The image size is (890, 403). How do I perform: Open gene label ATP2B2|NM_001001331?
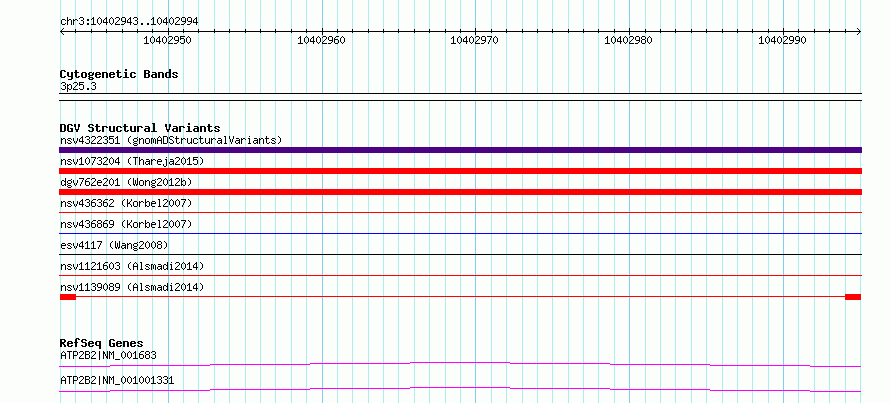click(x=117, y=380)
